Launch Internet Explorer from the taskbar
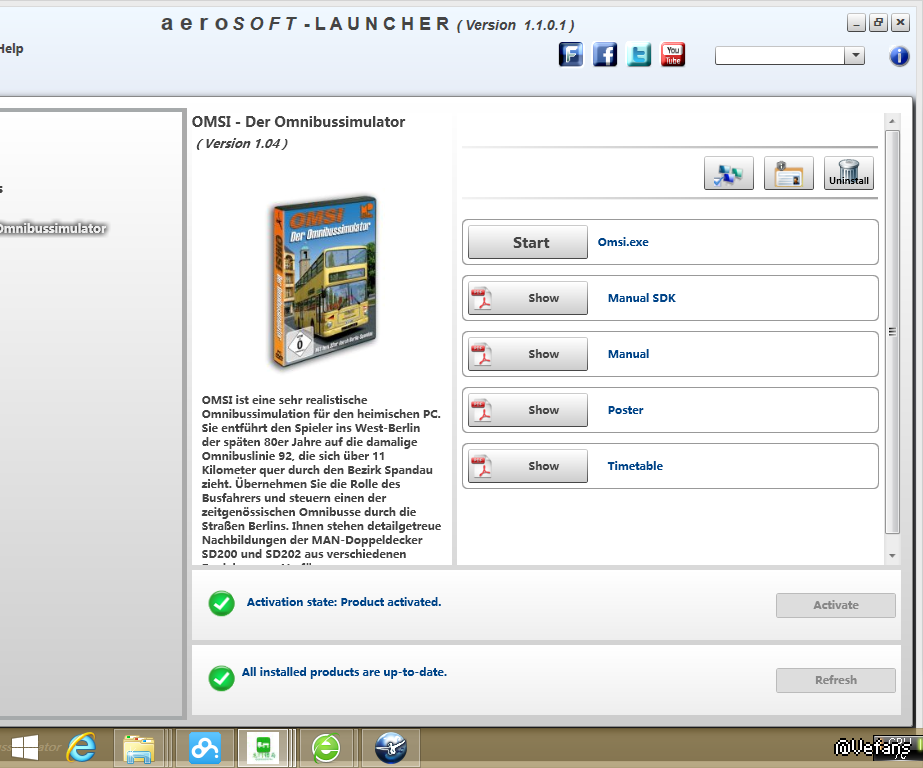This screenshot has width=923, height=768. click(x=81, y=748)
